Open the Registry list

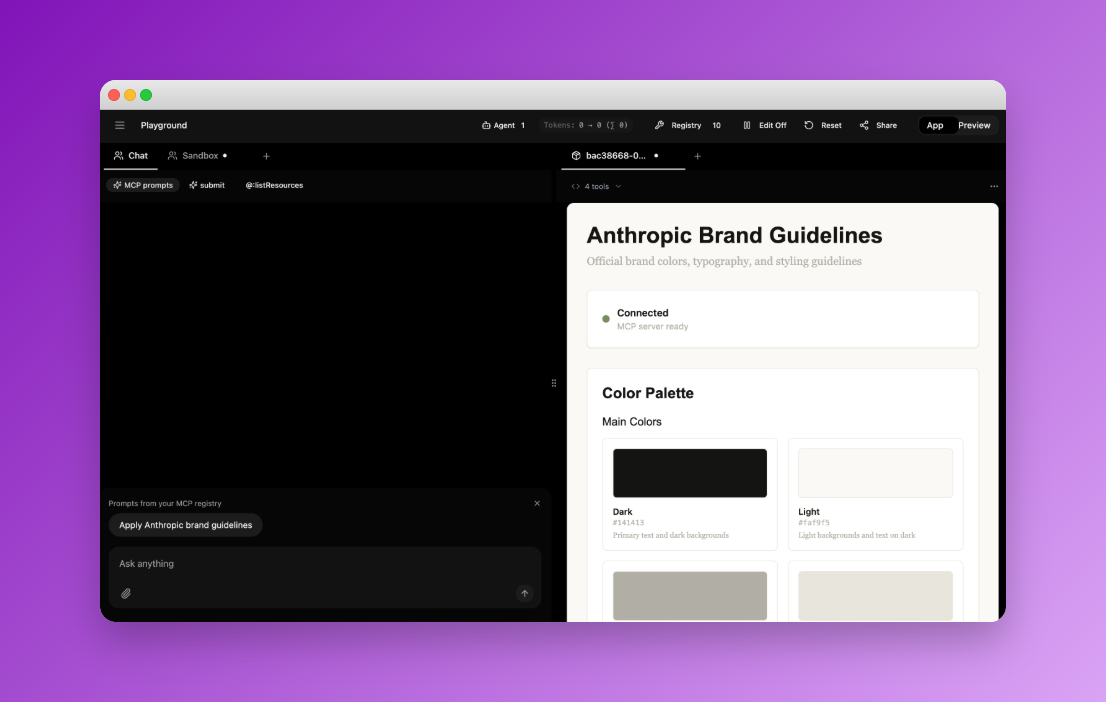[x=687, y=126]
